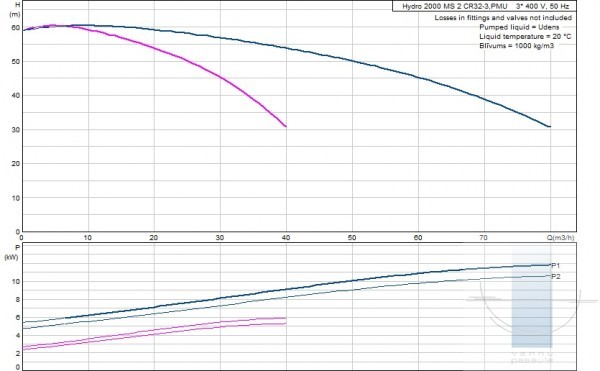Click the Q(m3/h) axis label
600x371 pixels.
click(x=560, y=238)
